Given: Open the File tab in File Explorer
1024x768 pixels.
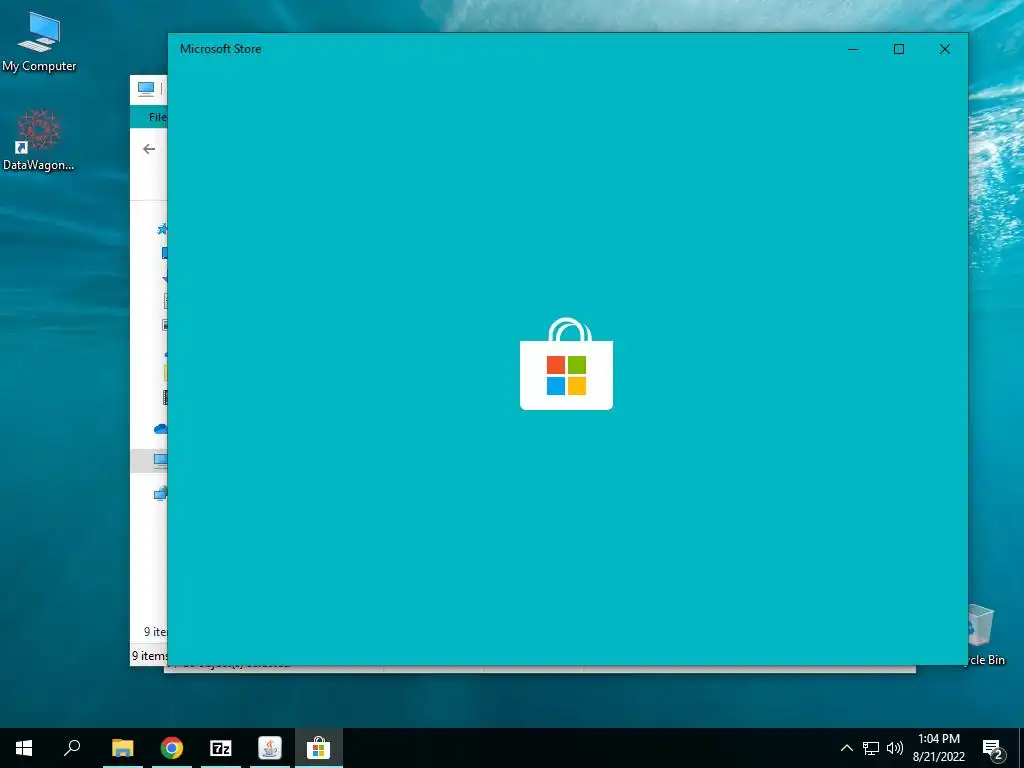Looking at the screenshot, I should (157, 117).
